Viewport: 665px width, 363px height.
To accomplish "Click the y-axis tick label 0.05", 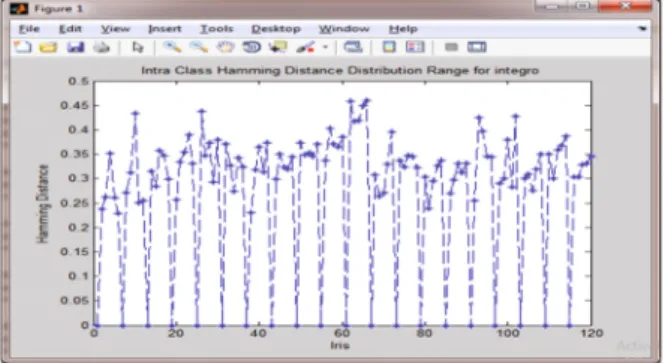I will pyautogui.click(x=74, y=301).
